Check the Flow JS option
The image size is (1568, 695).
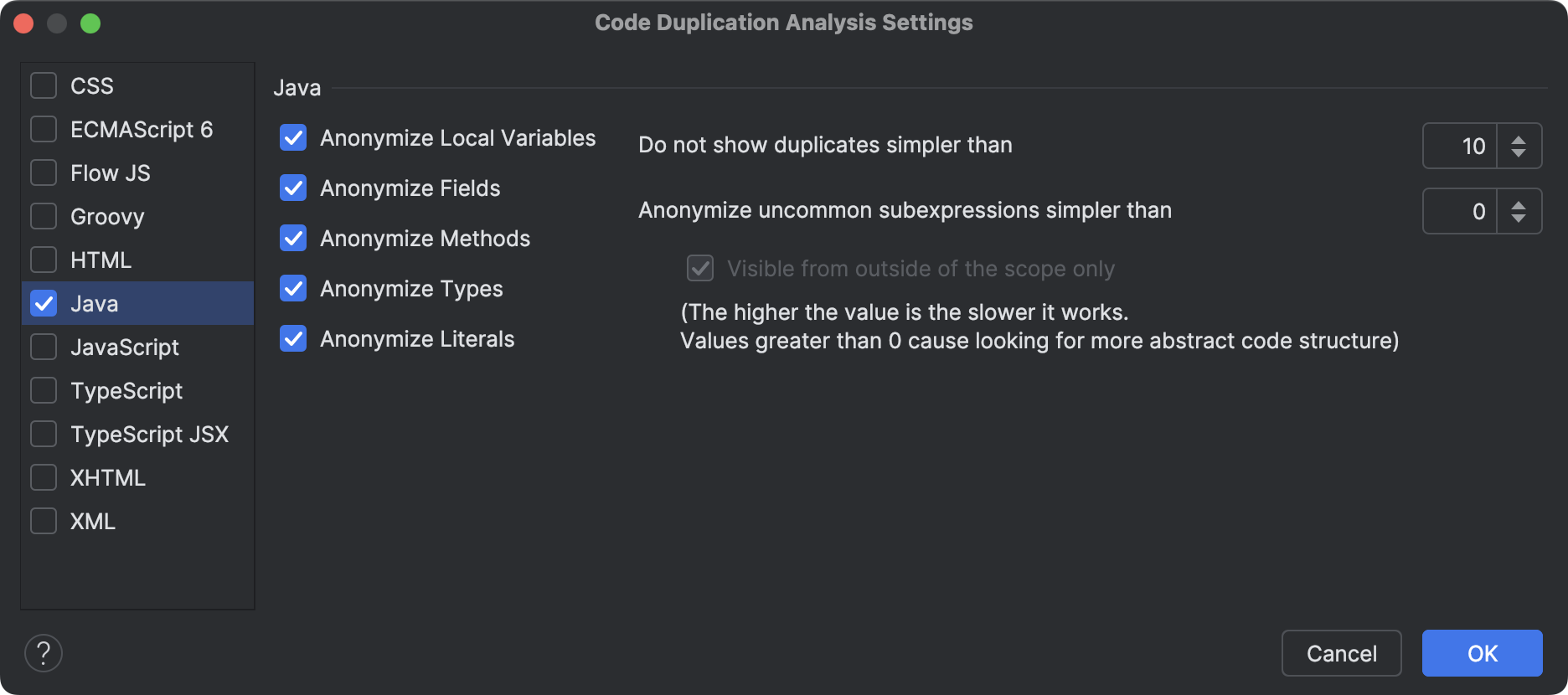coord(43,172)
